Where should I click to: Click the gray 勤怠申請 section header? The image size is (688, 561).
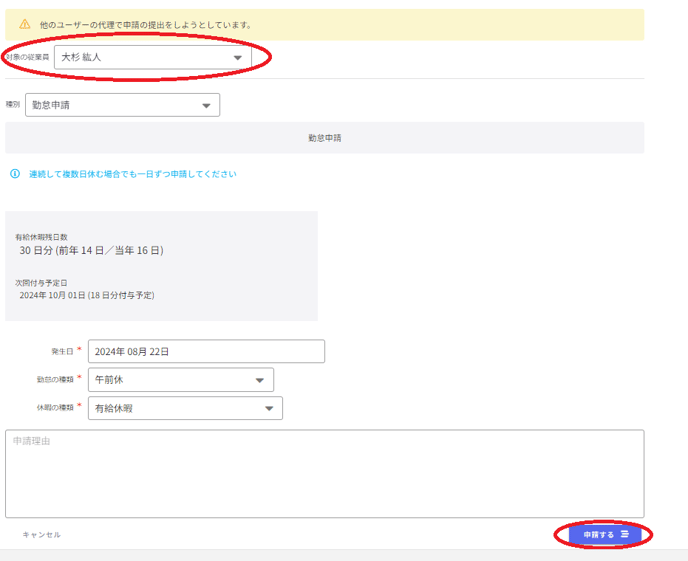tap(324, 138)
